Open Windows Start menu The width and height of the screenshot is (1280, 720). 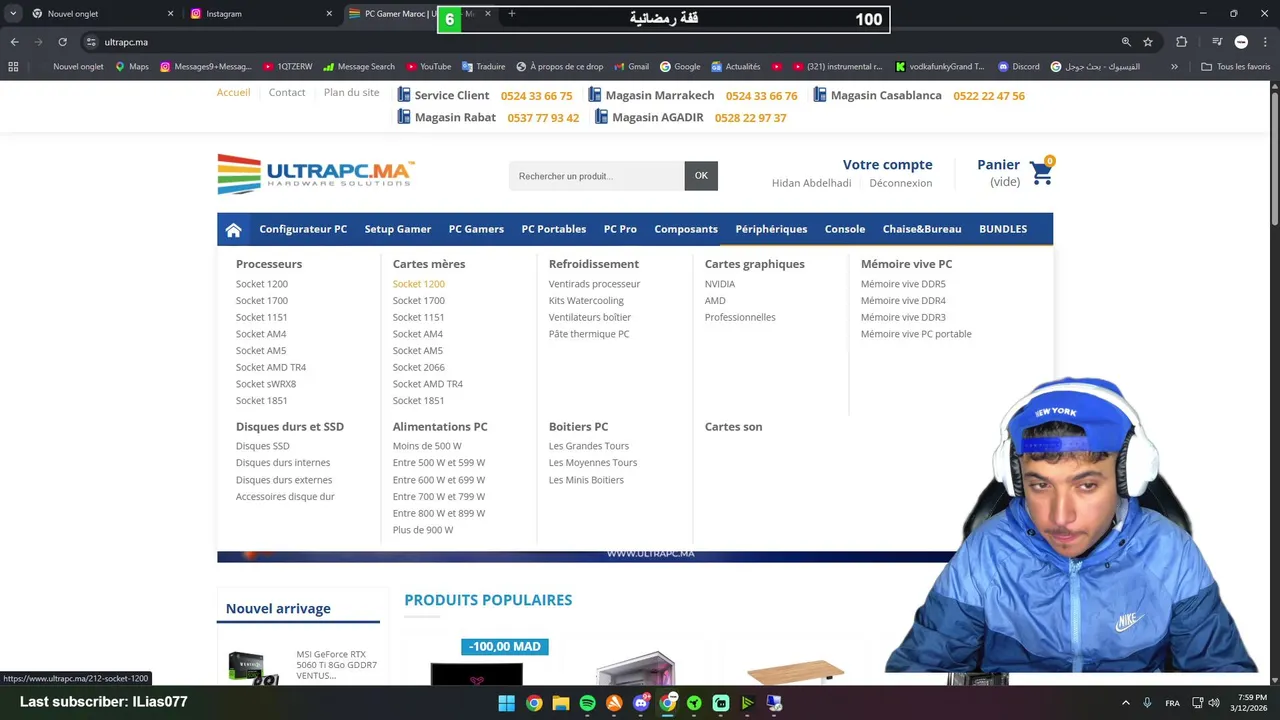click(506, 703)
